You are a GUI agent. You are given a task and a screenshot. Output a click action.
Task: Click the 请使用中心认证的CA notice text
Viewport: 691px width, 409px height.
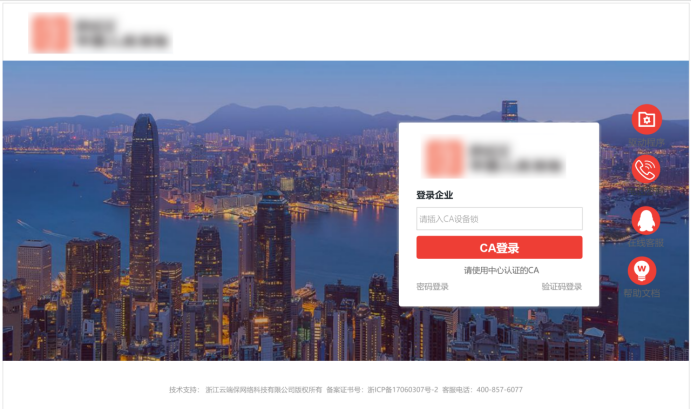(x=502, y=270)
